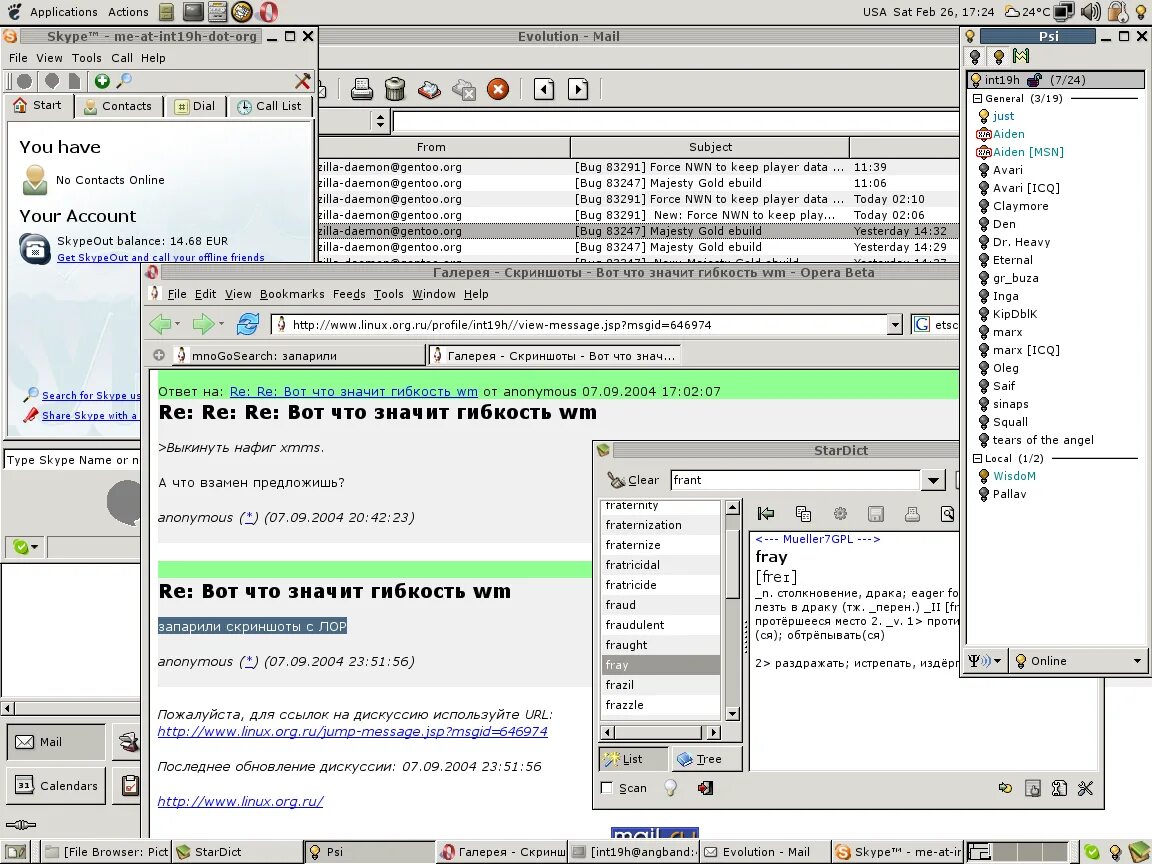The width and height of the screenshot is (1152, 864).
Task: Switch to int19h@angband terminal in taskbar
Action: (x=633, y=852)
